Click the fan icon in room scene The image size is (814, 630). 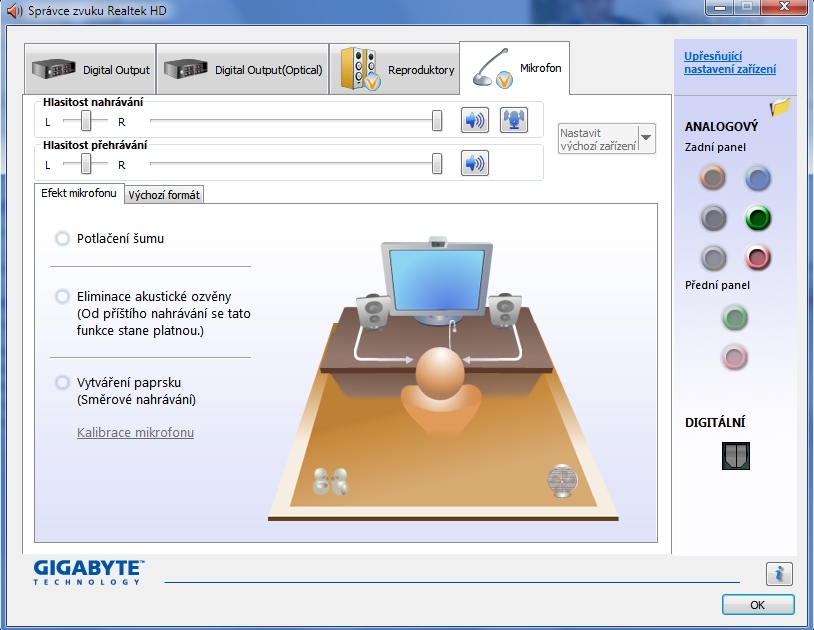tap(562, 480)
